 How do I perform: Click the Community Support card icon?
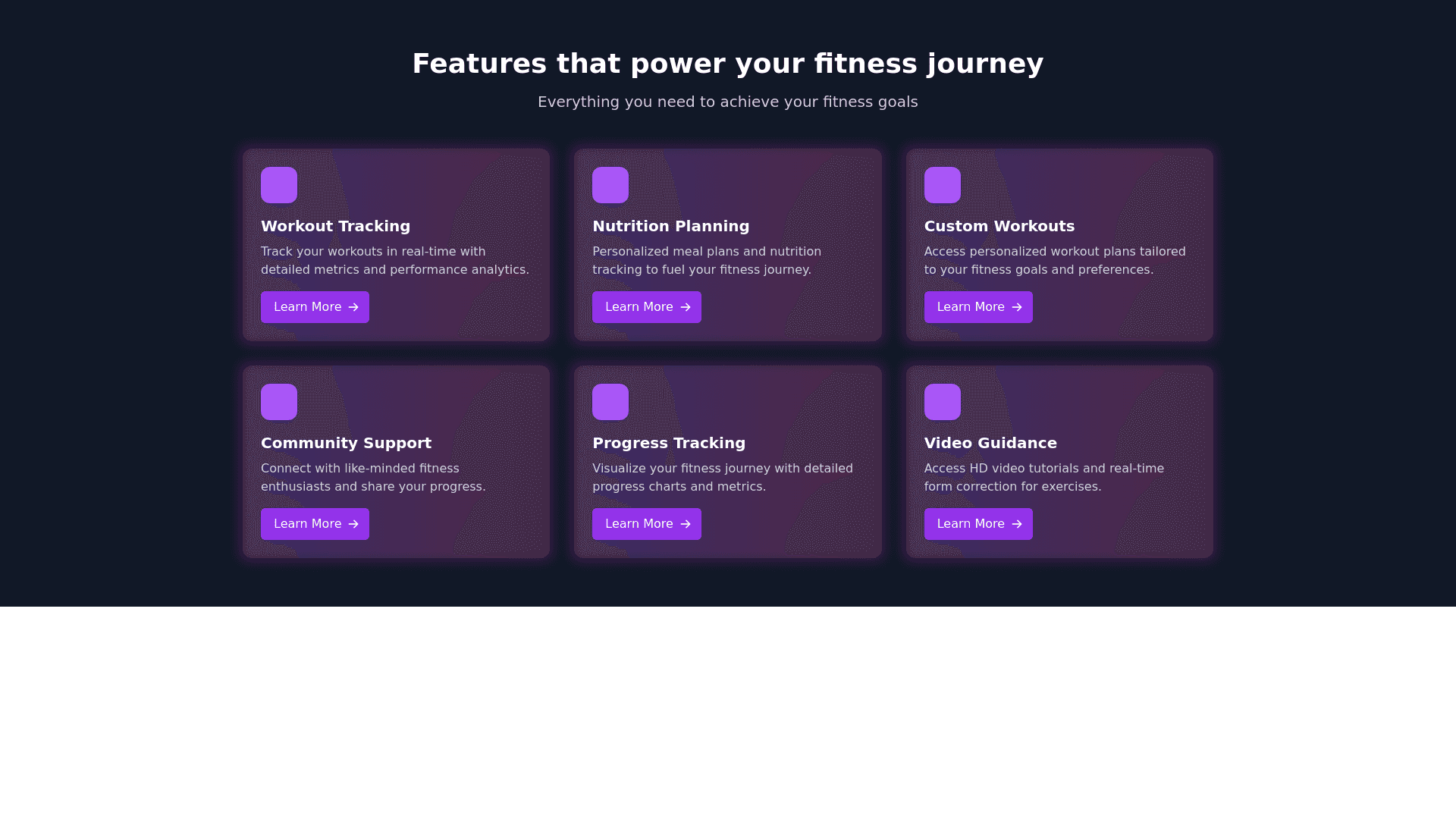[279, 402]
